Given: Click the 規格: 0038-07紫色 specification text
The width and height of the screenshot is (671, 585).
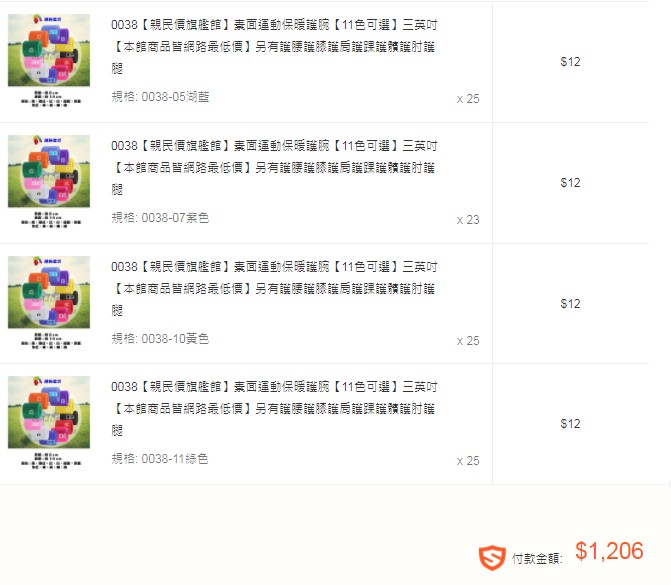Looking at the screenshot, I should point(160,218).
